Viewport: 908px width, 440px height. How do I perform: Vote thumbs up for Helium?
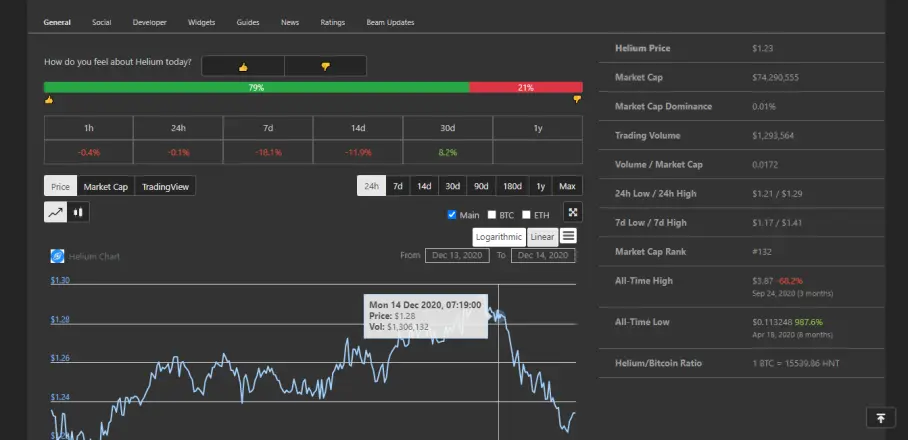click(x=243, y=66)
